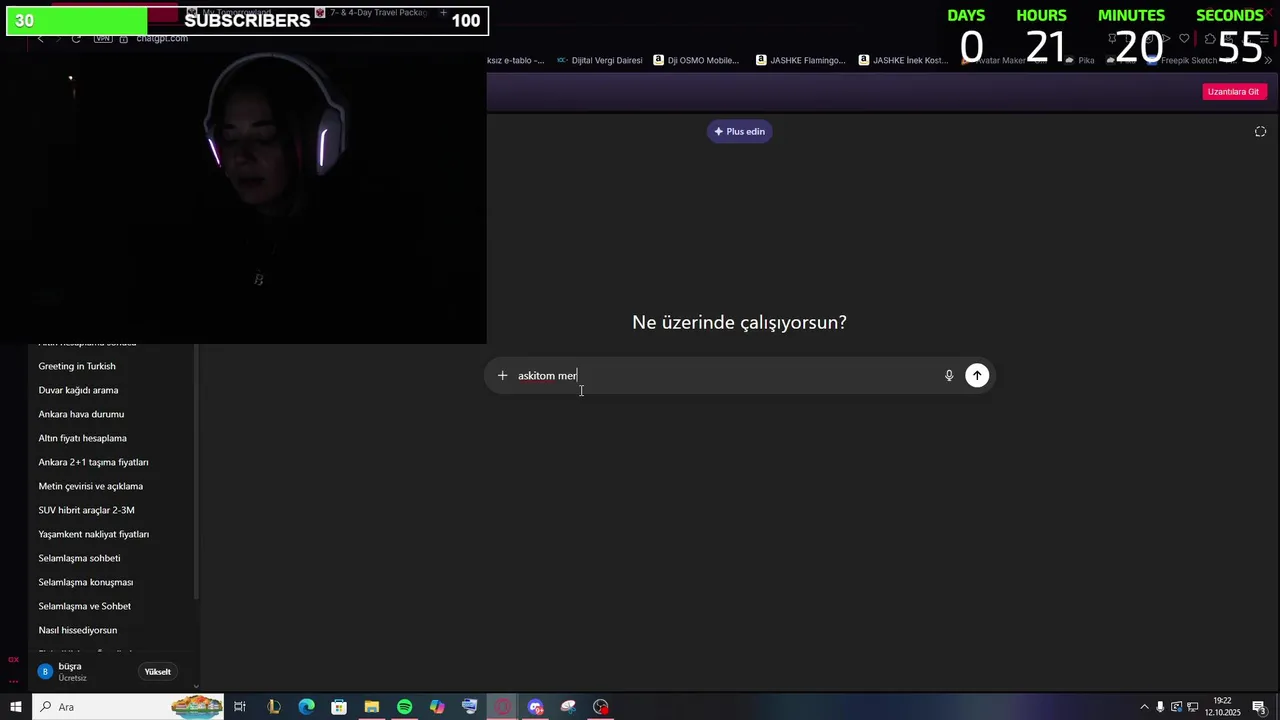Activate the microphone dictation icon in prompt box

coord(949,376)
